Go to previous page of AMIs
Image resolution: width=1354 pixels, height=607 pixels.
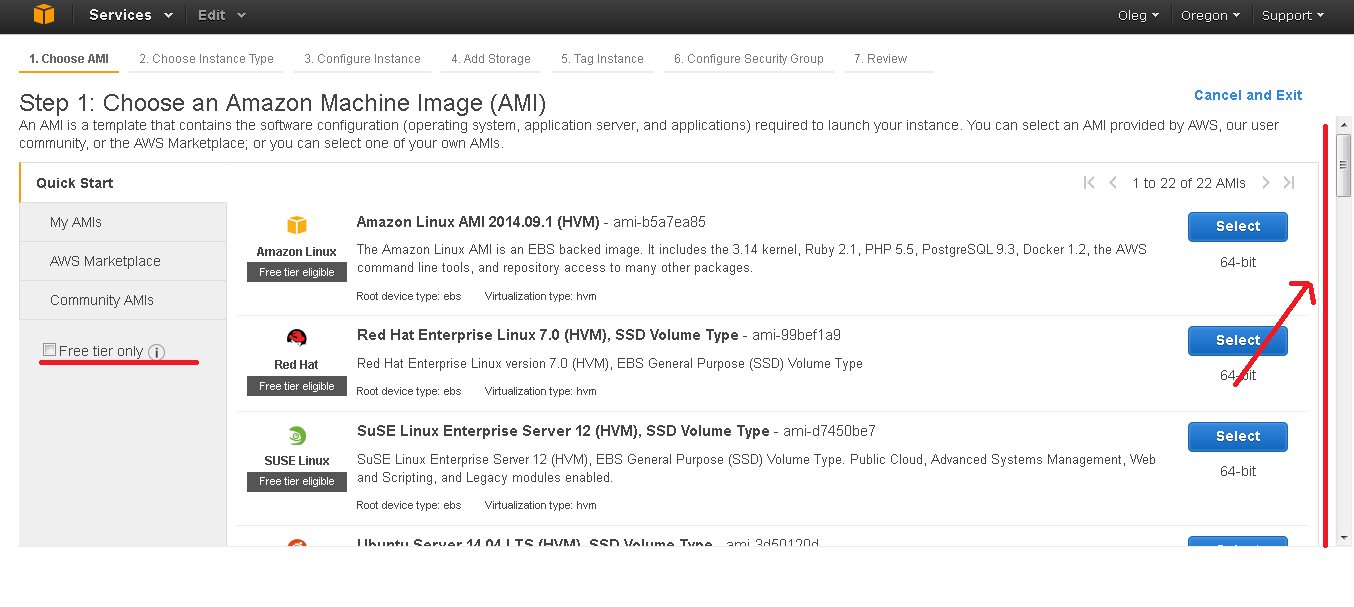pos(1113,183)
